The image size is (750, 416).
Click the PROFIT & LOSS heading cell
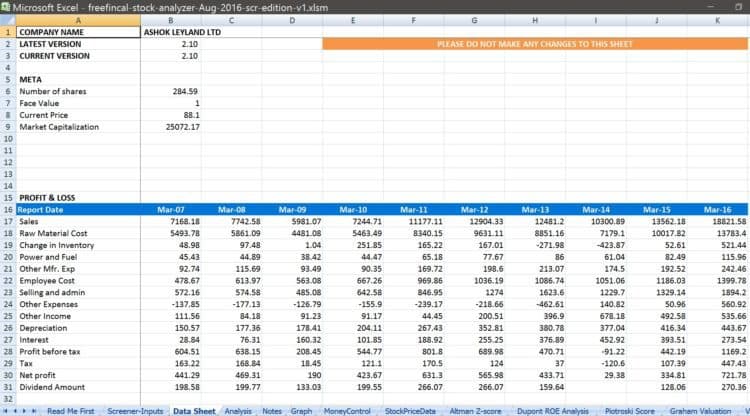pyautogui.click(x=78, y=198)
